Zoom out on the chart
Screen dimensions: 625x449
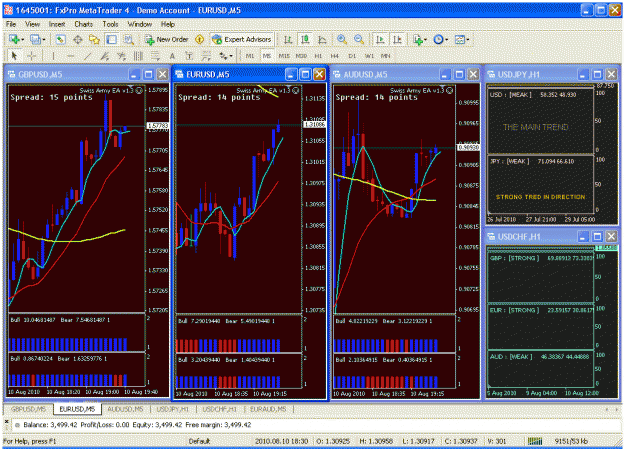click(359, 39)
